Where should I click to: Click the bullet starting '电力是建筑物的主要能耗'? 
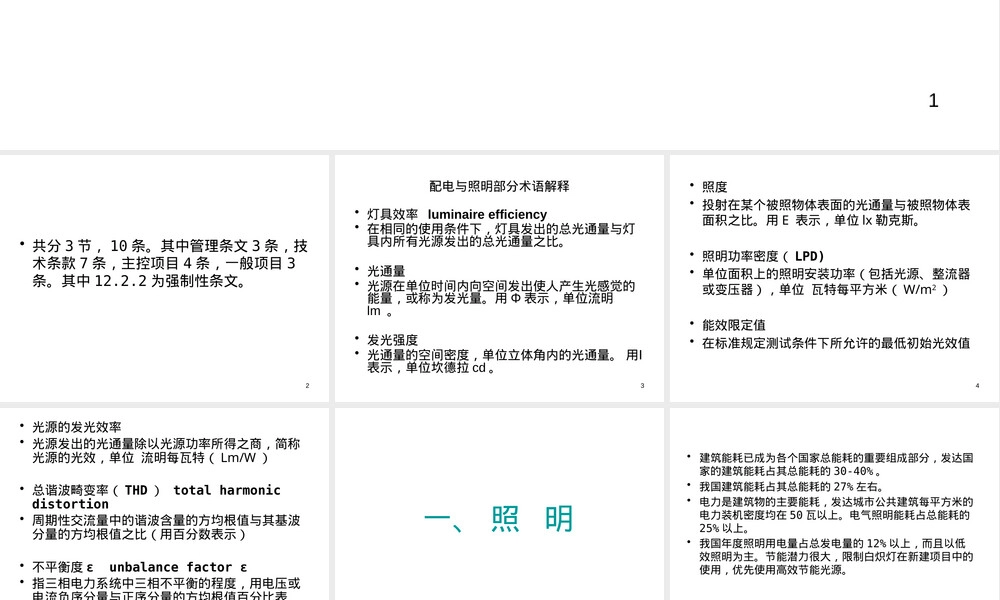point(836,515)
